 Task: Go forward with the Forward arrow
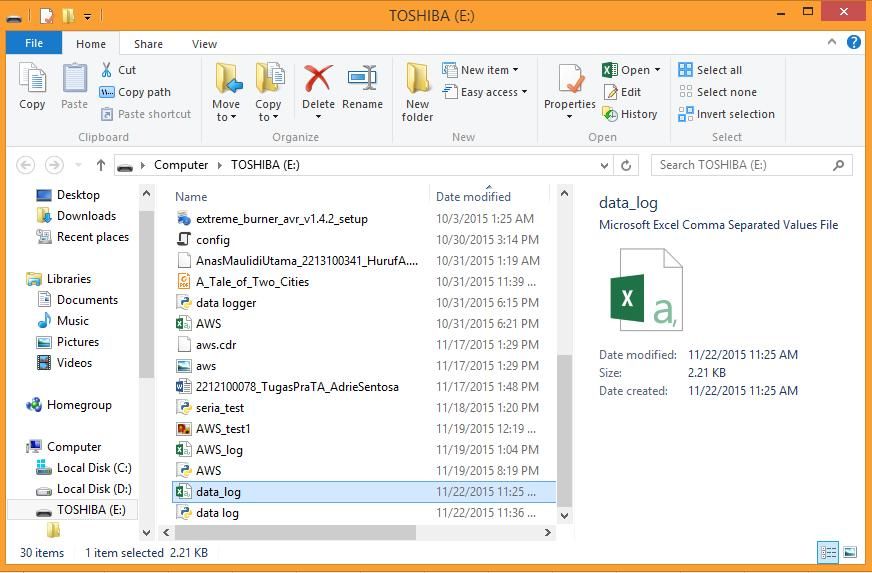click(x=54, y=165)
